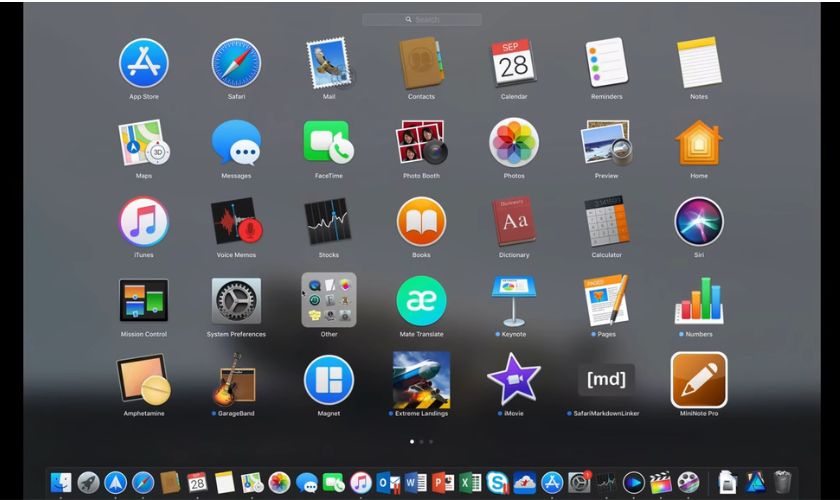Open the Trash in the Dock
Image resolution: width=840 pixels, height=500 pixels.
click(782, 482)
